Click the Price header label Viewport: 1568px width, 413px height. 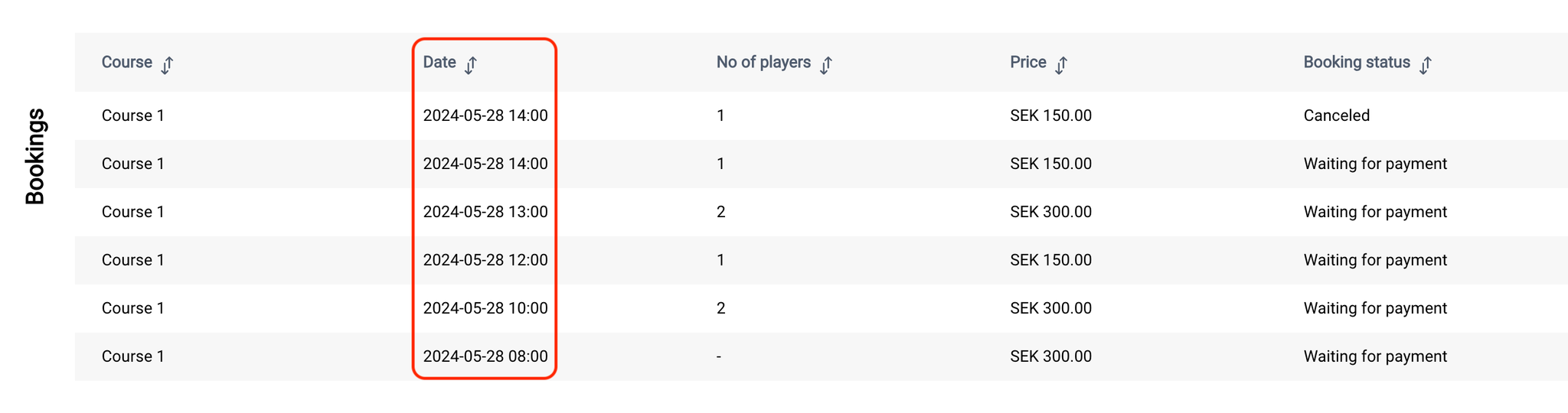[x=1028, y=63]
